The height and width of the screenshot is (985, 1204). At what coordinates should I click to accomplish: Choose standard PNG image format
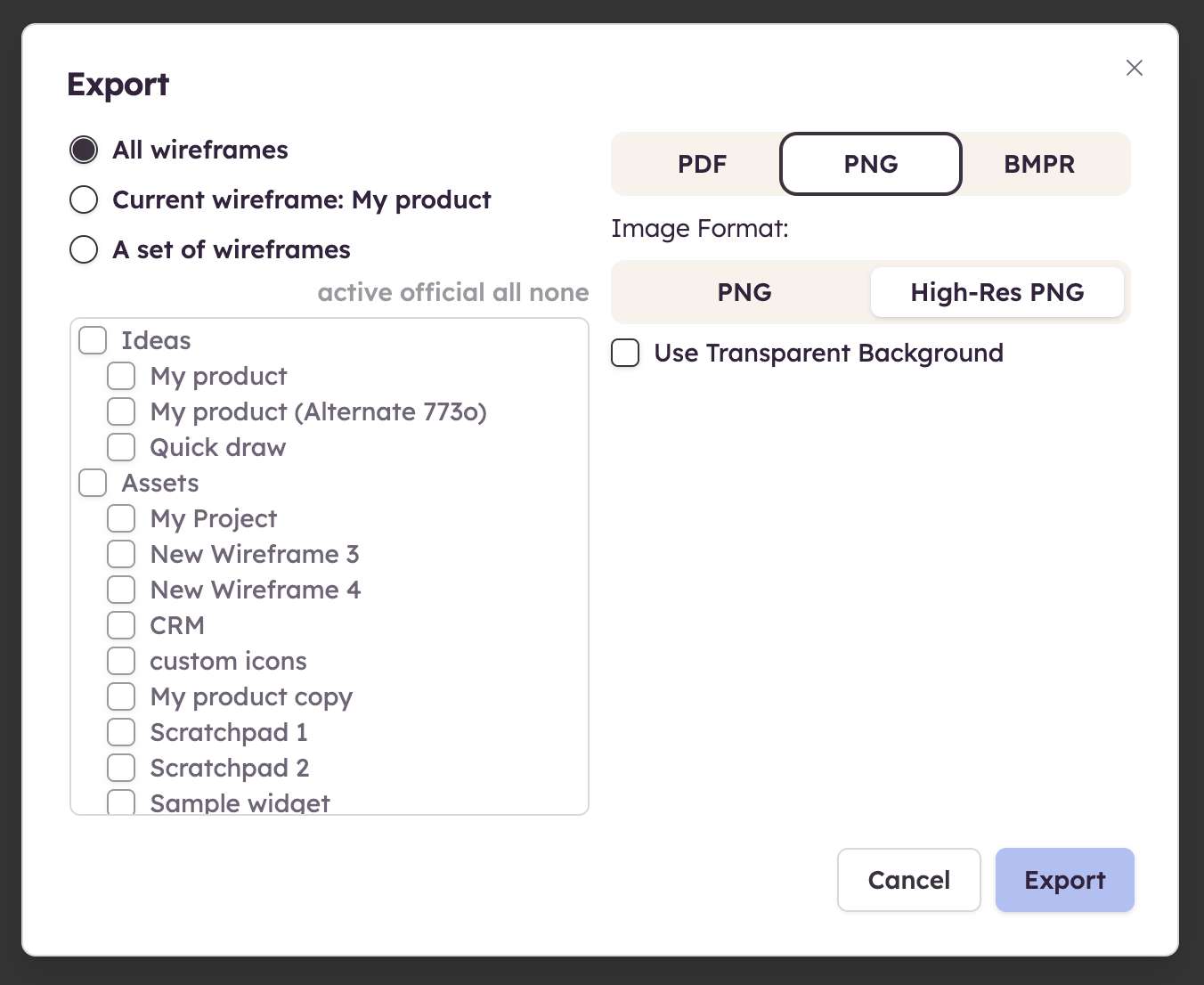point(744,292)
